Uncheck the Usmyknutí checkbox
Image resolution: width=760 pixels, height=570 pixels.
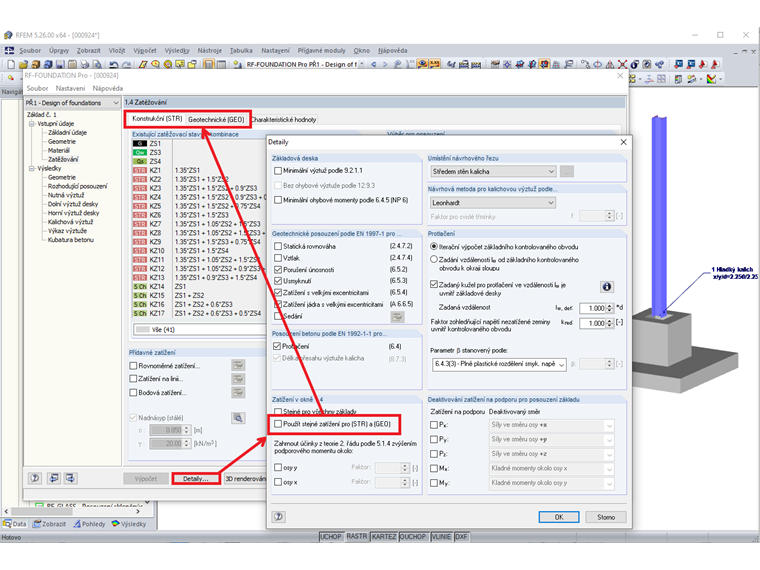coord(278,281)
